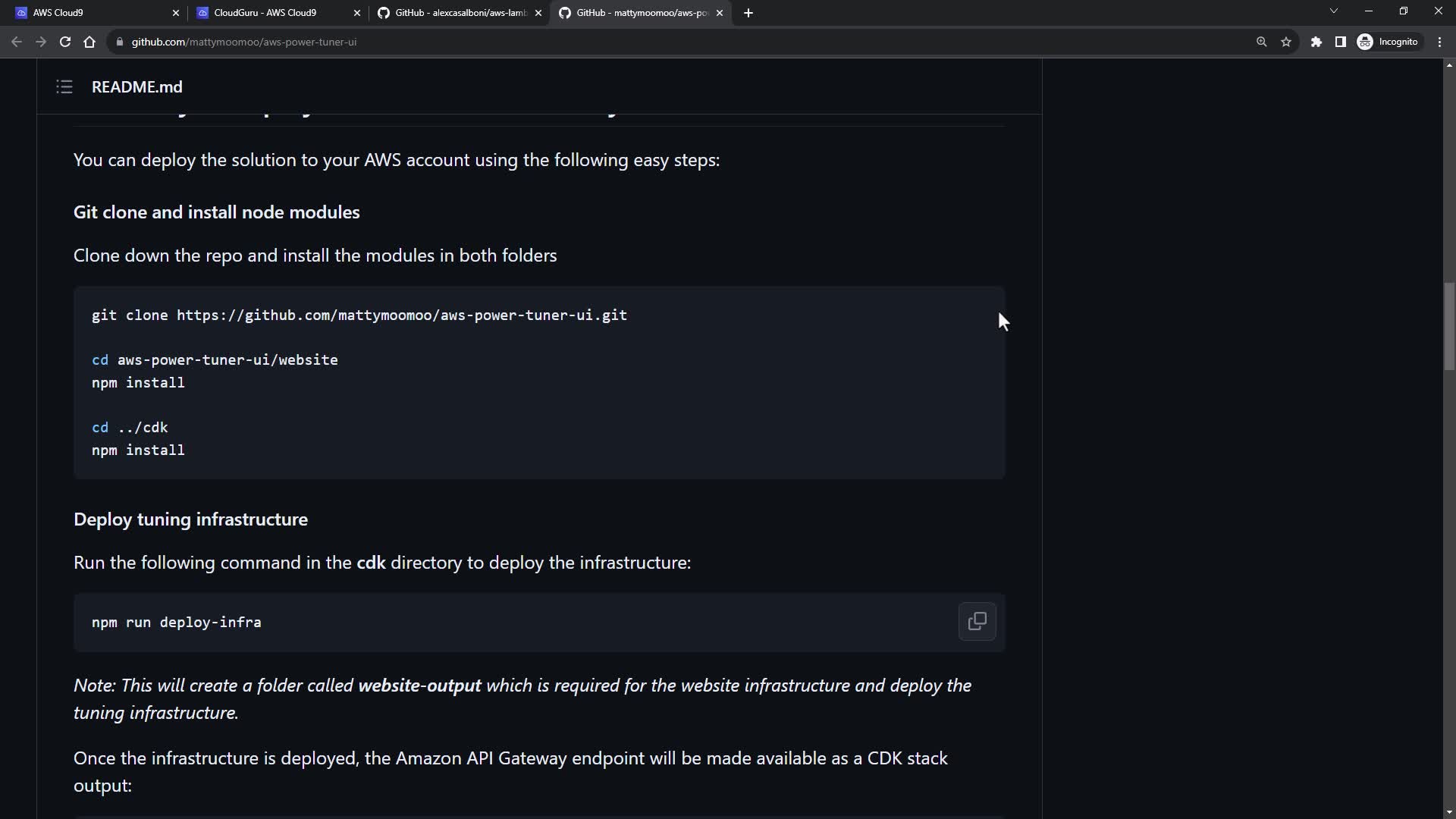
Task: Expand the tab search dropdown
Action: (x=1334, y=11)
